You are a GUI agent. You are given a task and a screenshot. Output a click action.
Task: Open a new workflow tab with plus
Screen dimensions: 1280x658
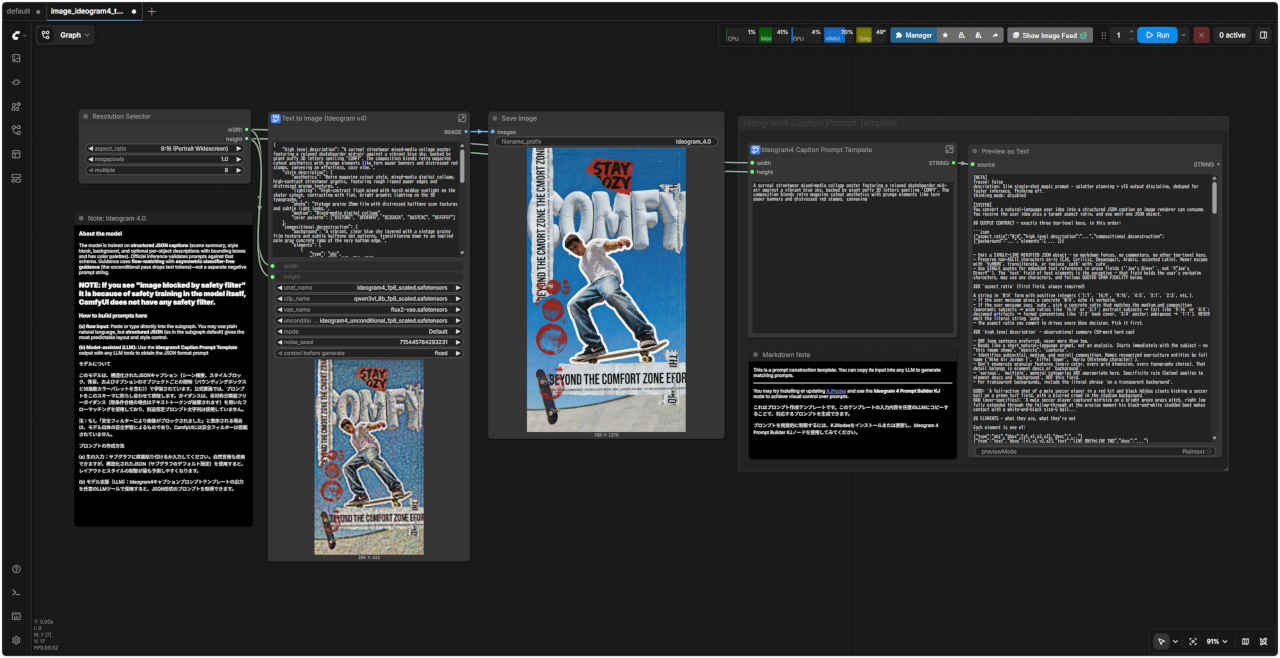pos(151,11)
